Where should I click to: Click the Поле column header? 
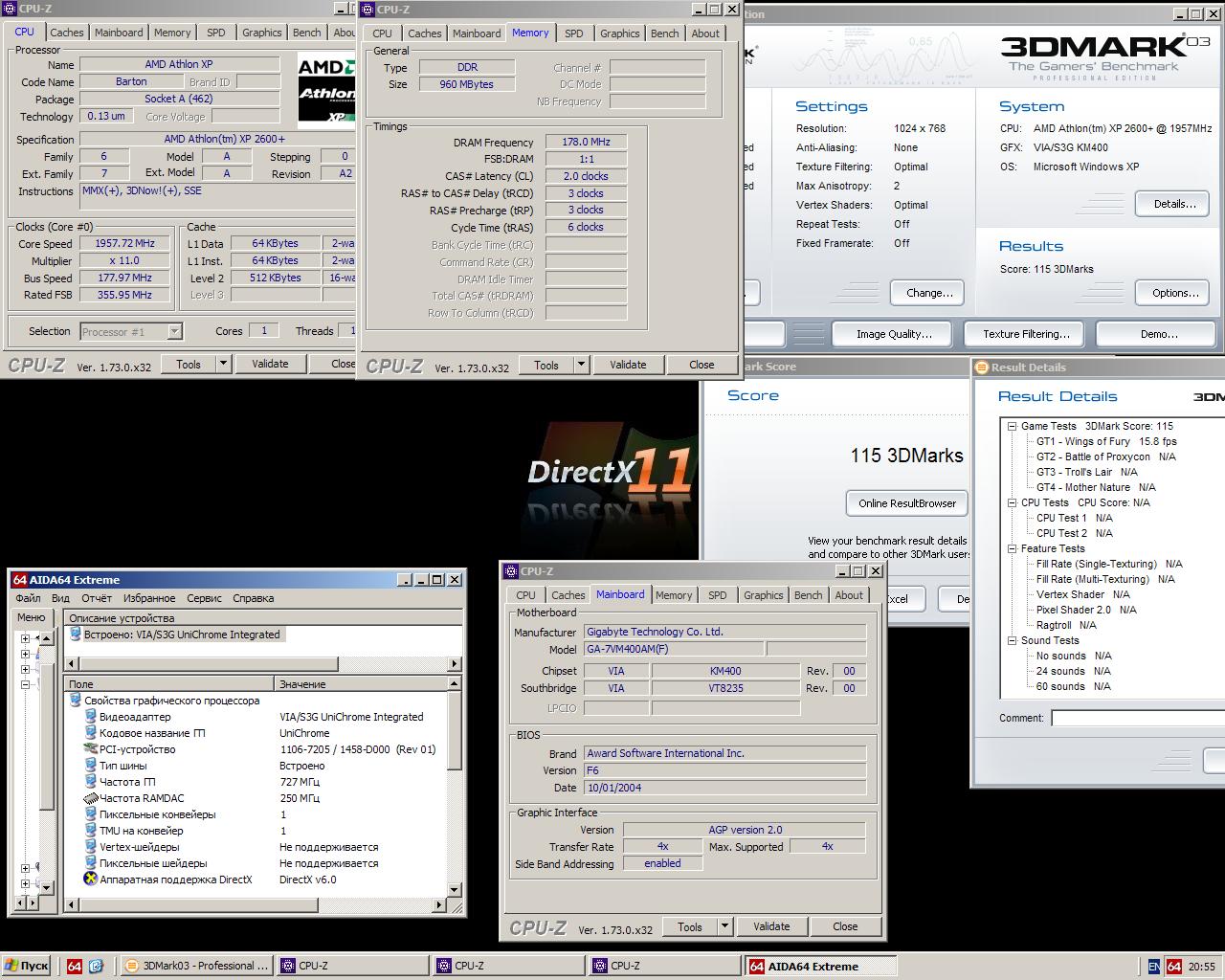[169, 684]
